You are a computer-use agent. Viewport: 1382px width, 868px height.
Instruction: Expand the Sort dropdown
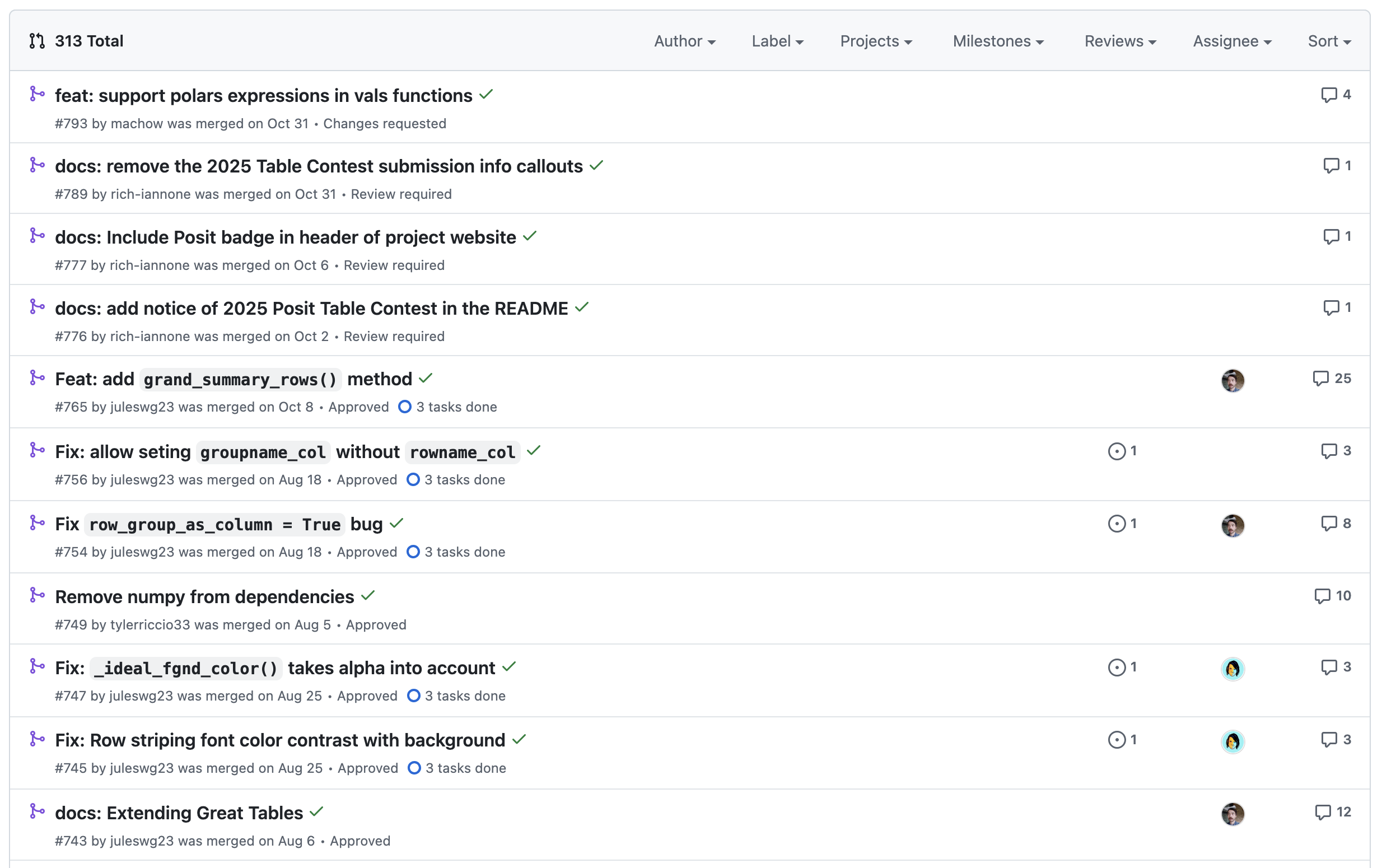1329,41
